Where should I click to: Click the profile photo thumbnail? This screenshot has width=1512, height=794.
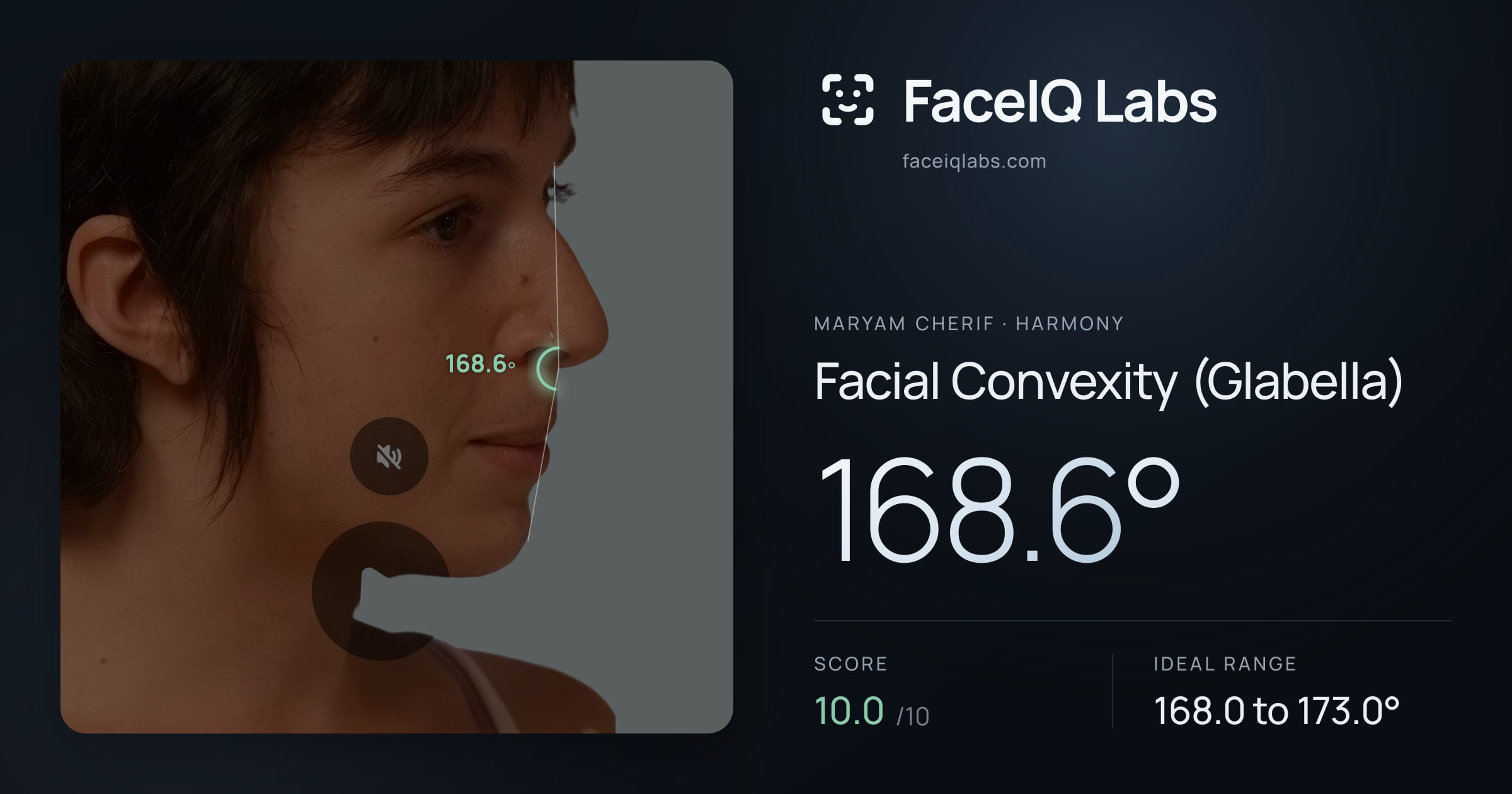coord(397,397)
